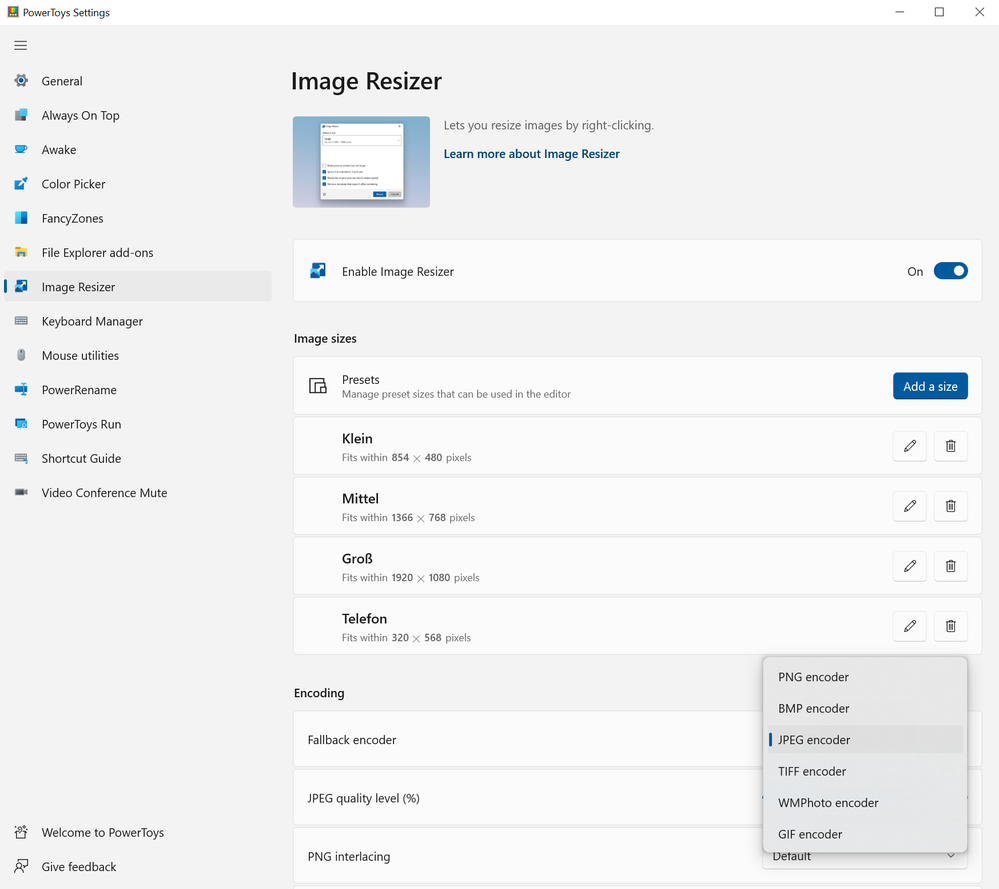This screenshot has width=999, height=889.
Task: Open Video Conference Mute via its sidebar icon
Action: tap(19, 492)
